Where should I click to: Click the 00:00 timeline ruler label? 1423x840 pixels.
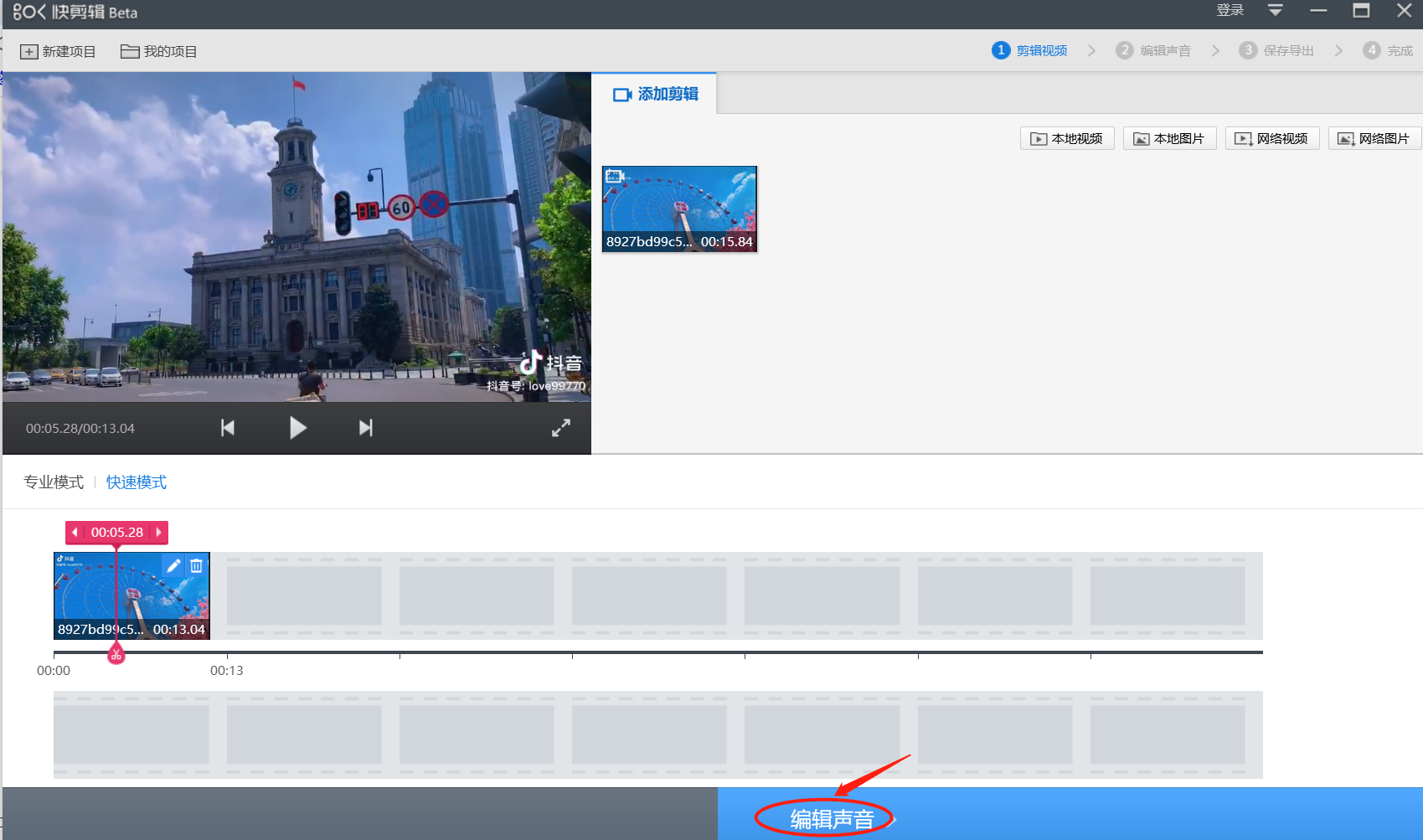(x=54, y=671)
